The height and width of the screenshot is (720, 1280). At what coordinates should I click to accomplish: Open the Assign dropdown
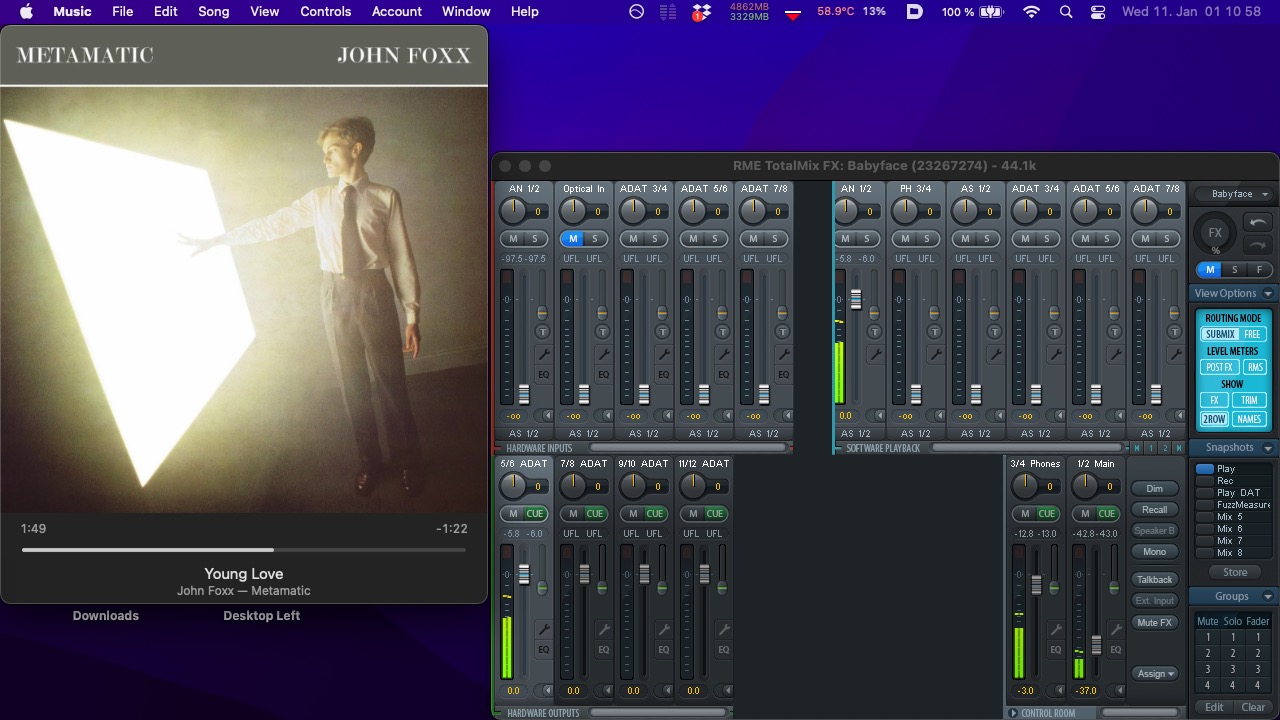(1155, 674)
